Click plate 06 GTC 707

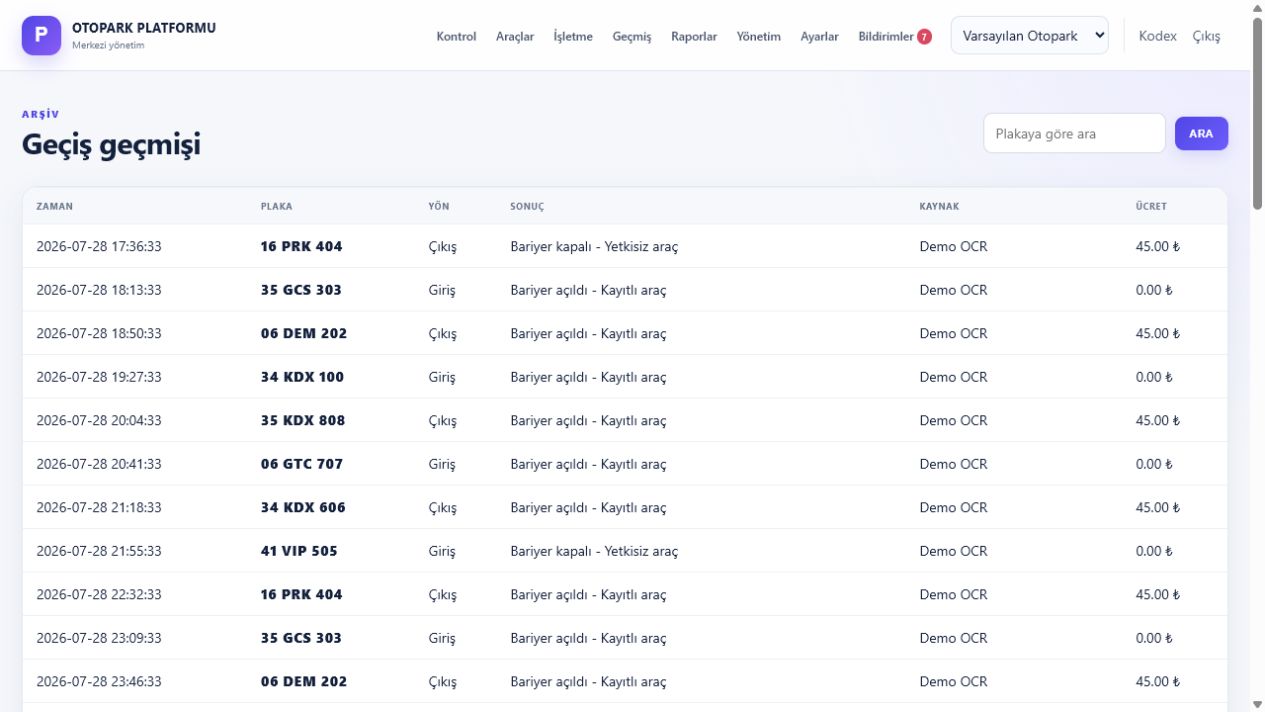[x=302, y=464]
